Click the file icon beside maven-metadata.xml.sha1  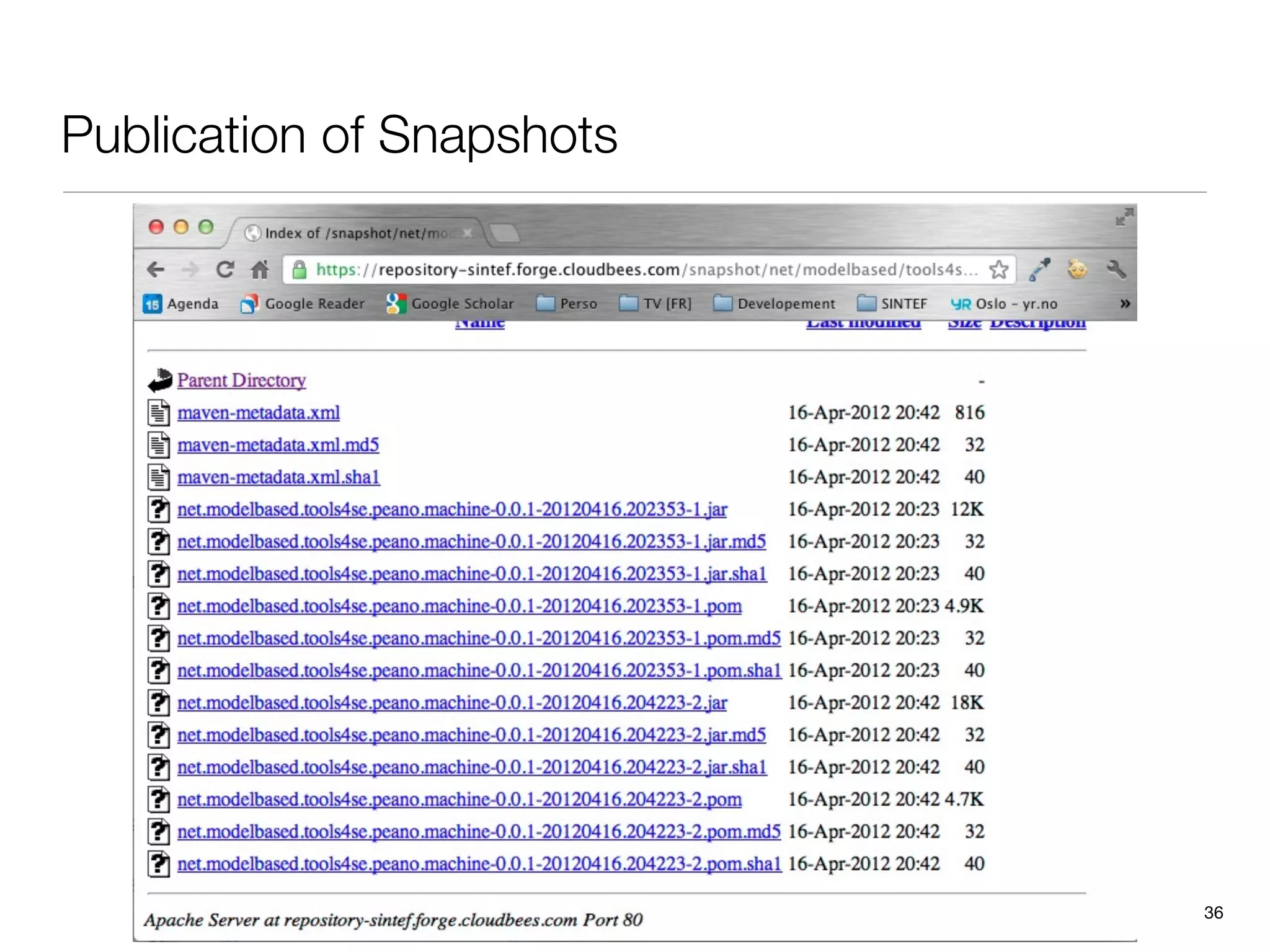coord(159,477)
